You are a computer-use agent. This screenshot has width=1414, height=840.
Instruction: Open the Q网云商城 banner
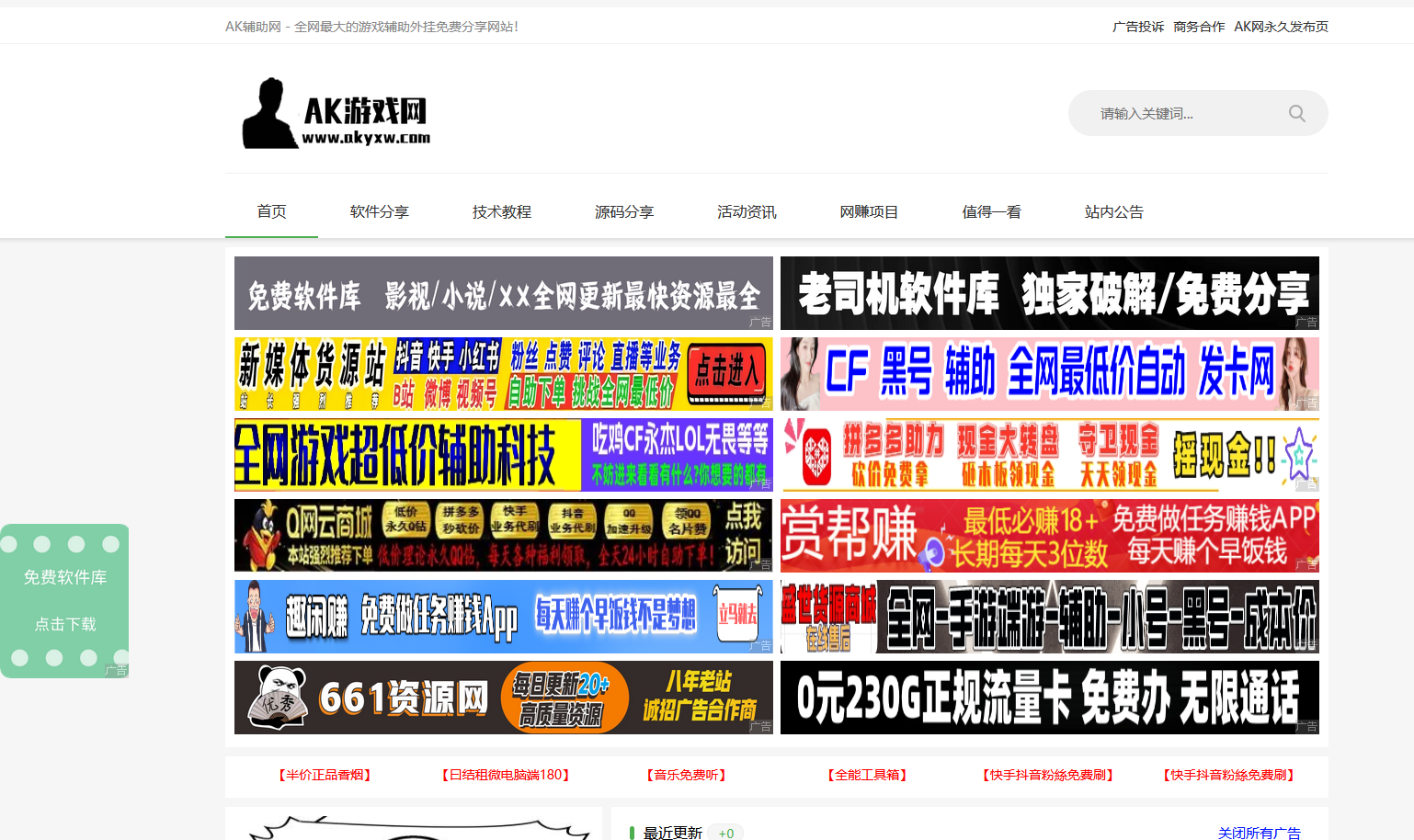coord(504,536)
